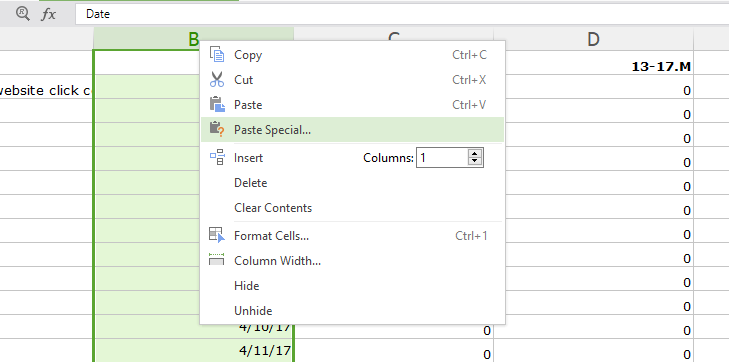The height and width of the screenshot is (362, 729).
Task: Click the scissors Cut icon
Action: point(217,79)
